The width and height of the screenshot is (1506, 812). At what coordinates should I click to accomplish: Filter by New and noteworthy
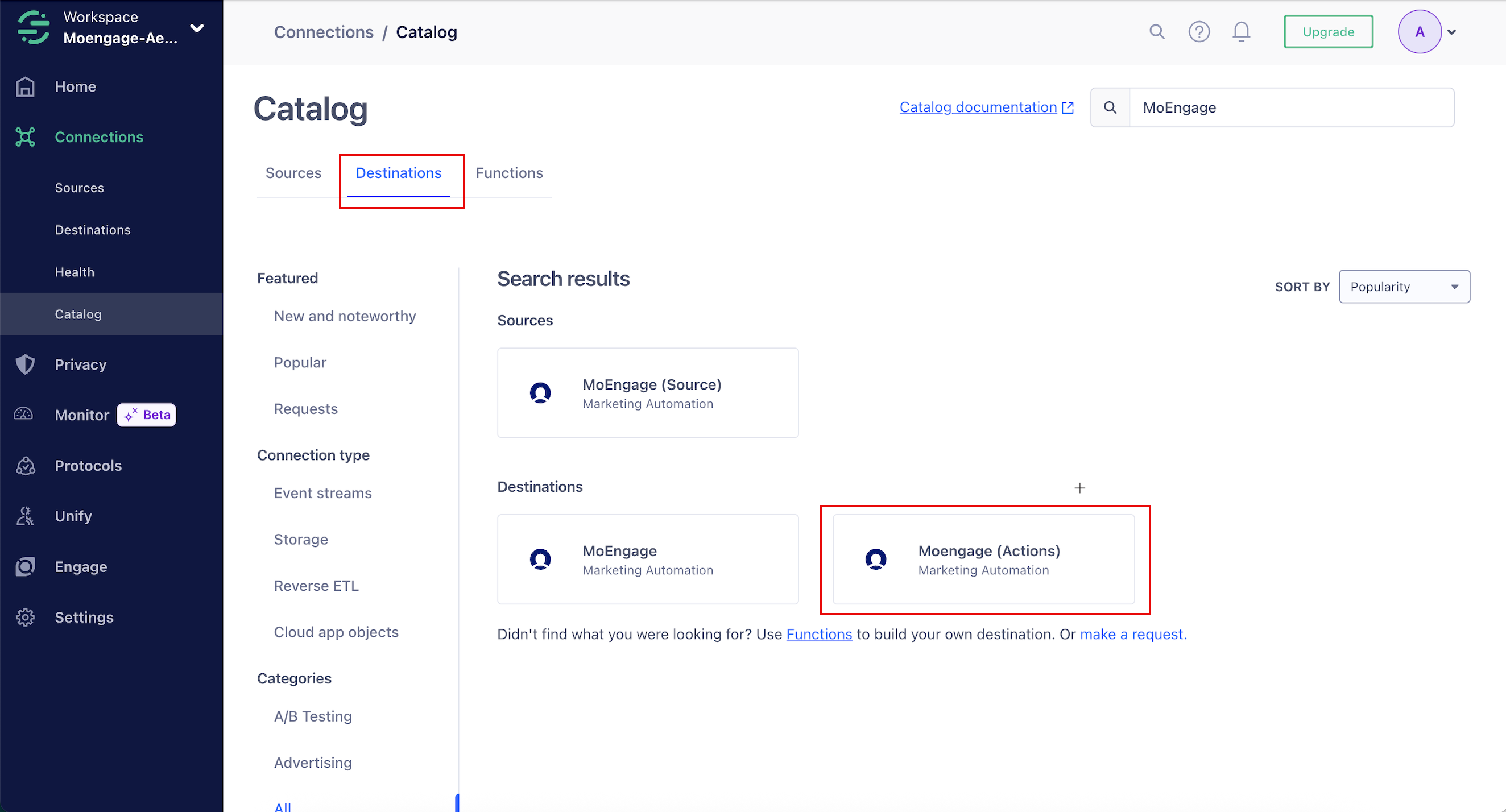tap(345, 316)
